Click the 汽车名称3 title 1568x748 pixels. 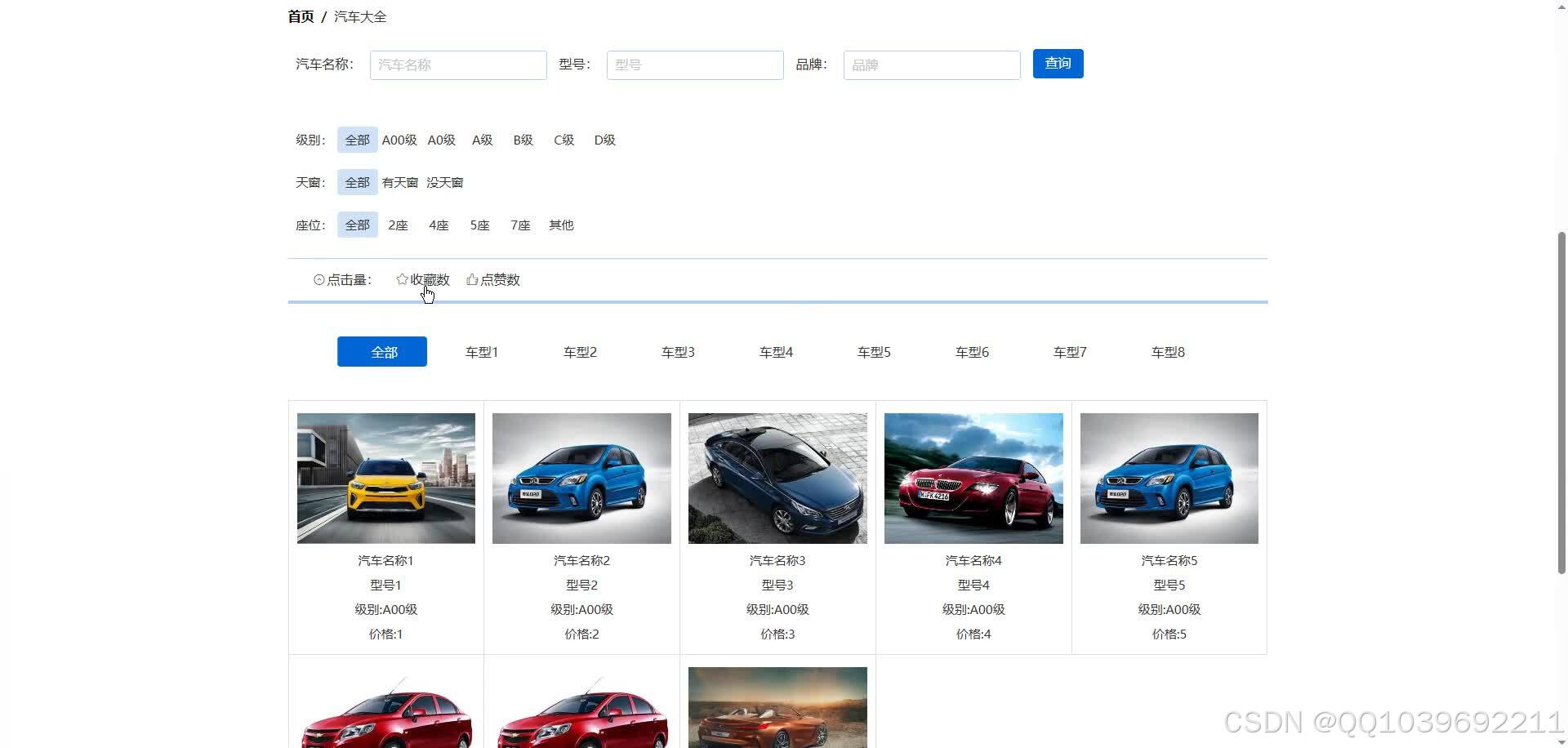tap(777, 561)
